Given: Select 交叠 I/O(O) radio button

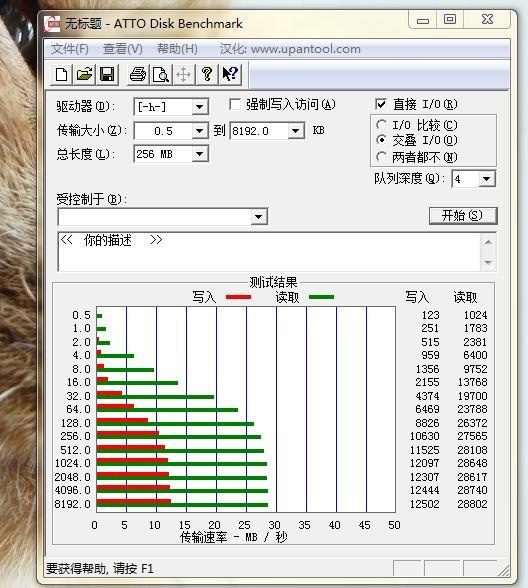Looking at the screenshot, I should (x=381, y=140).
